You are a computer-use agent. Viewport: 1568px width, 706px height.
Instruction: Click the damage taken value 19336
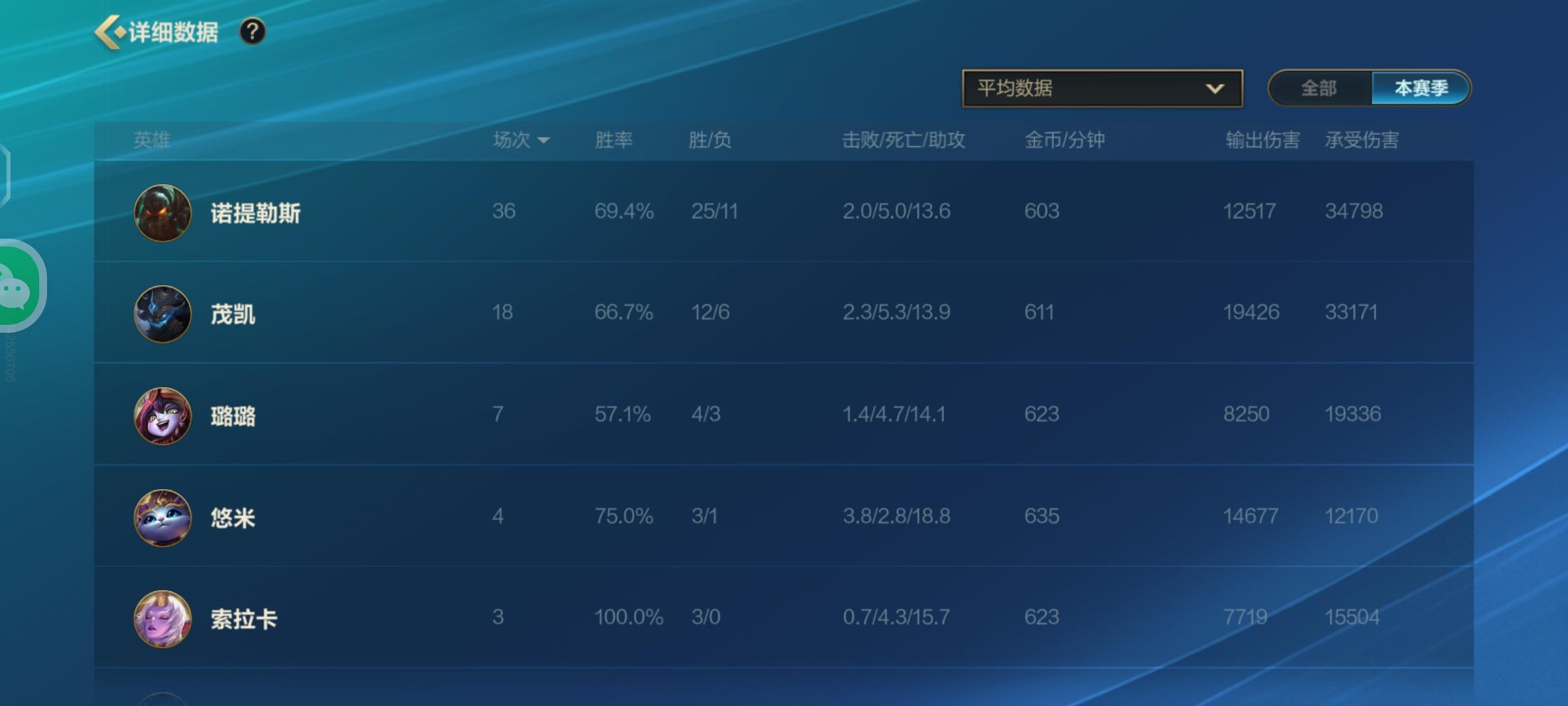tap(1352, 414)
